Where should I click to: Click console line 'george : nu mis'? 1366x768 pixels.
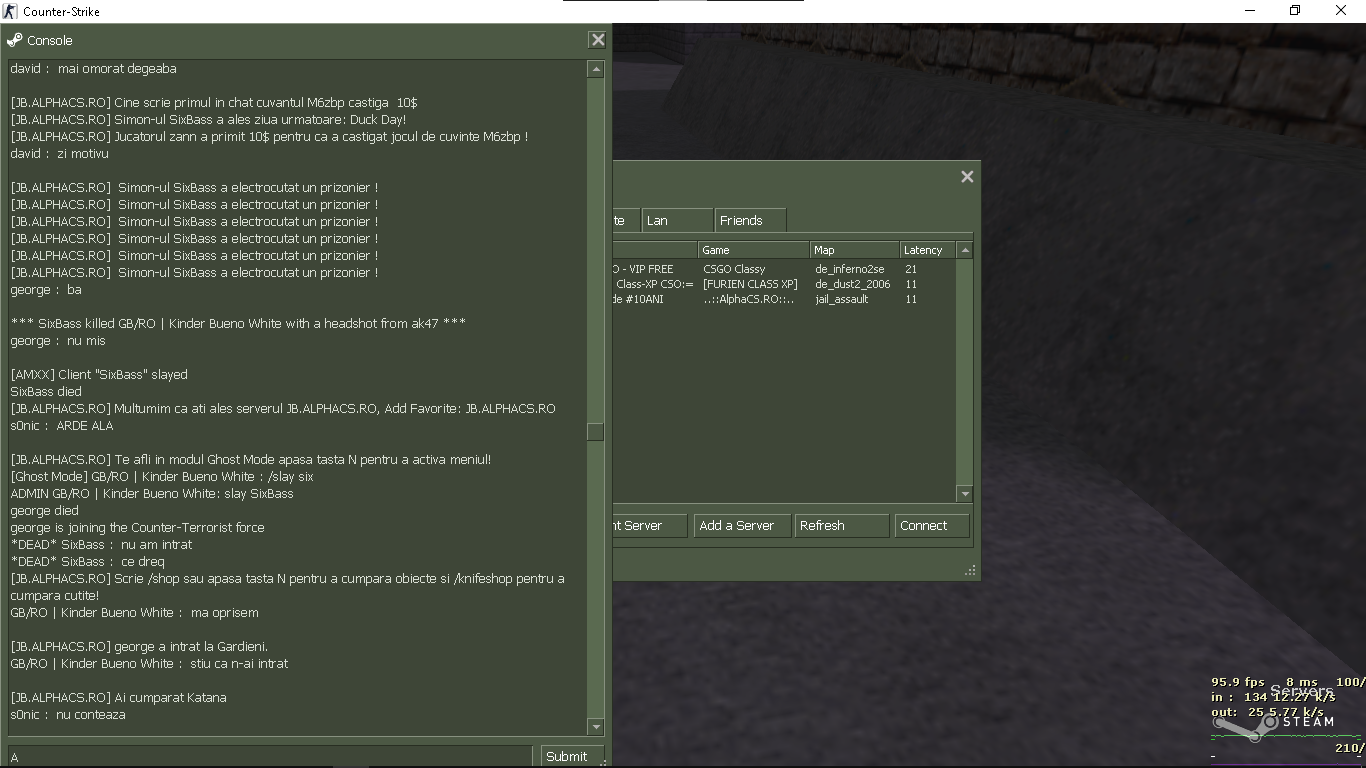pos(58,341)
